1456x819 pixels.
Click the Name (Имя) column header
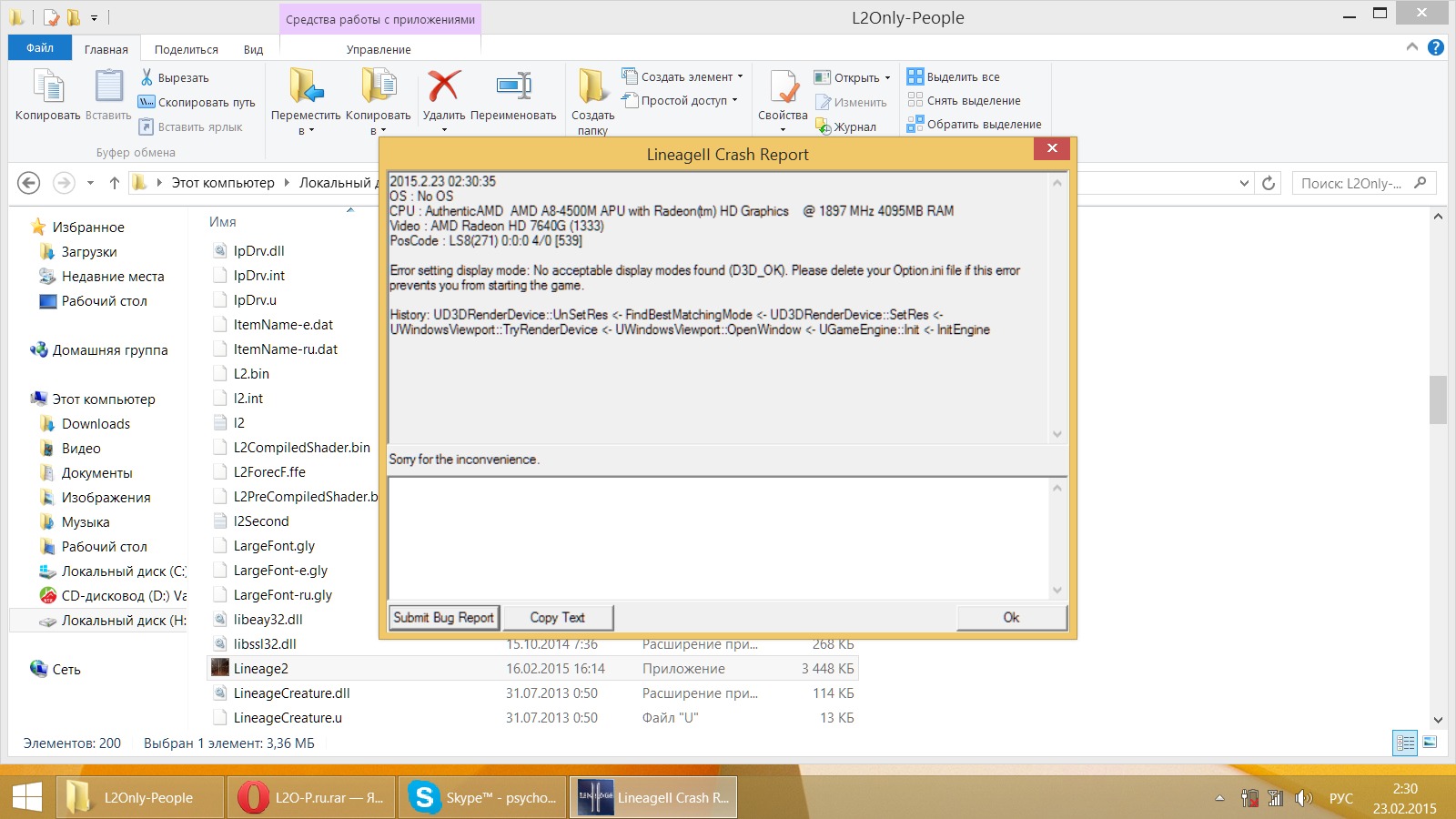(x=223, y=222)
